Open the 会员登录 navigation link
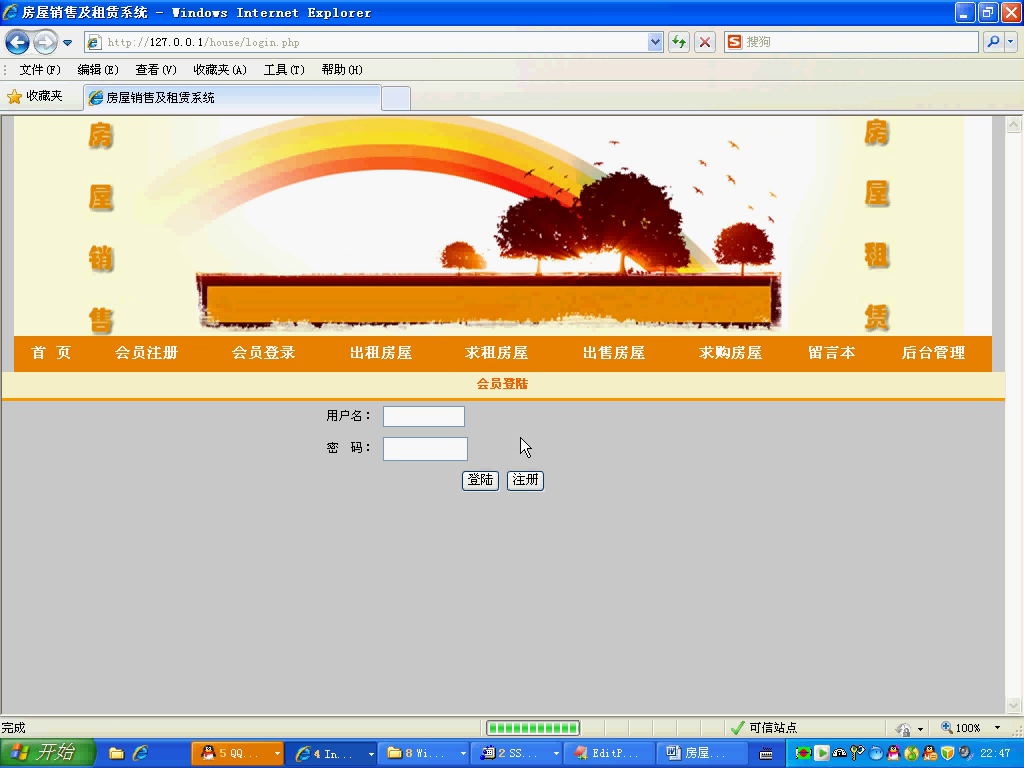 click(264, 353)
